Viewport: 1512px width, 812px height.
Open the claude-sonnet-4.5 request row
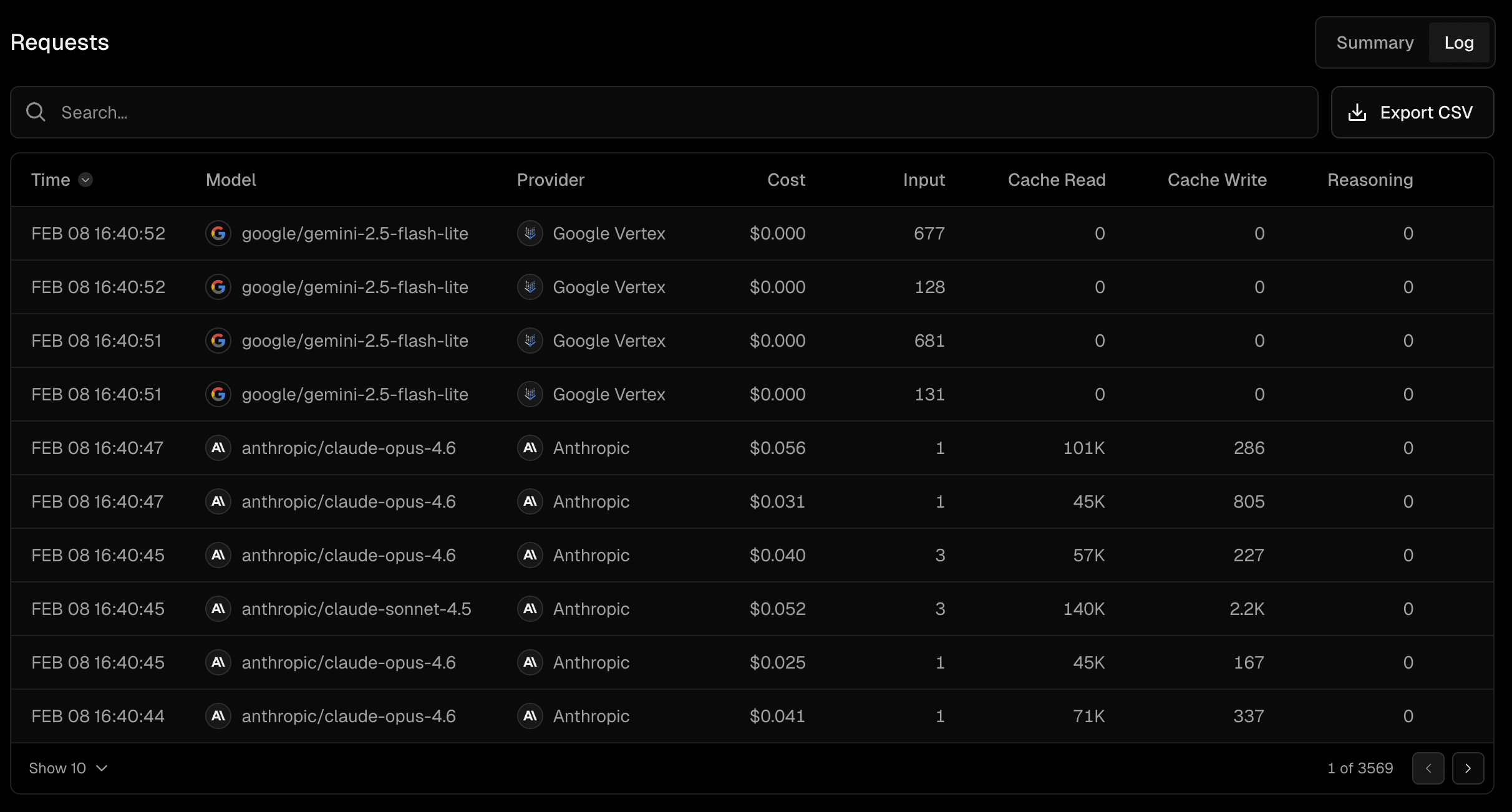tap(356, 609)
